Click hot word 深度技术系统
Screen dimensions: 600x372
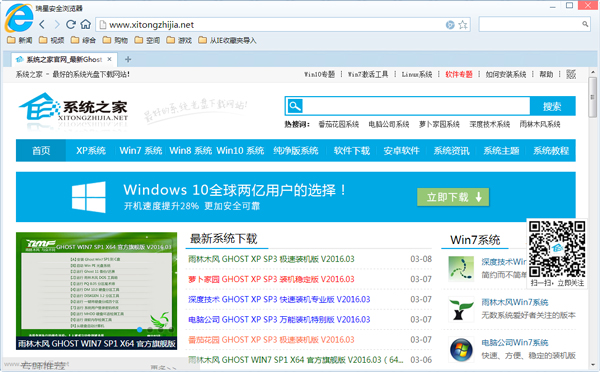pos(490,124)
